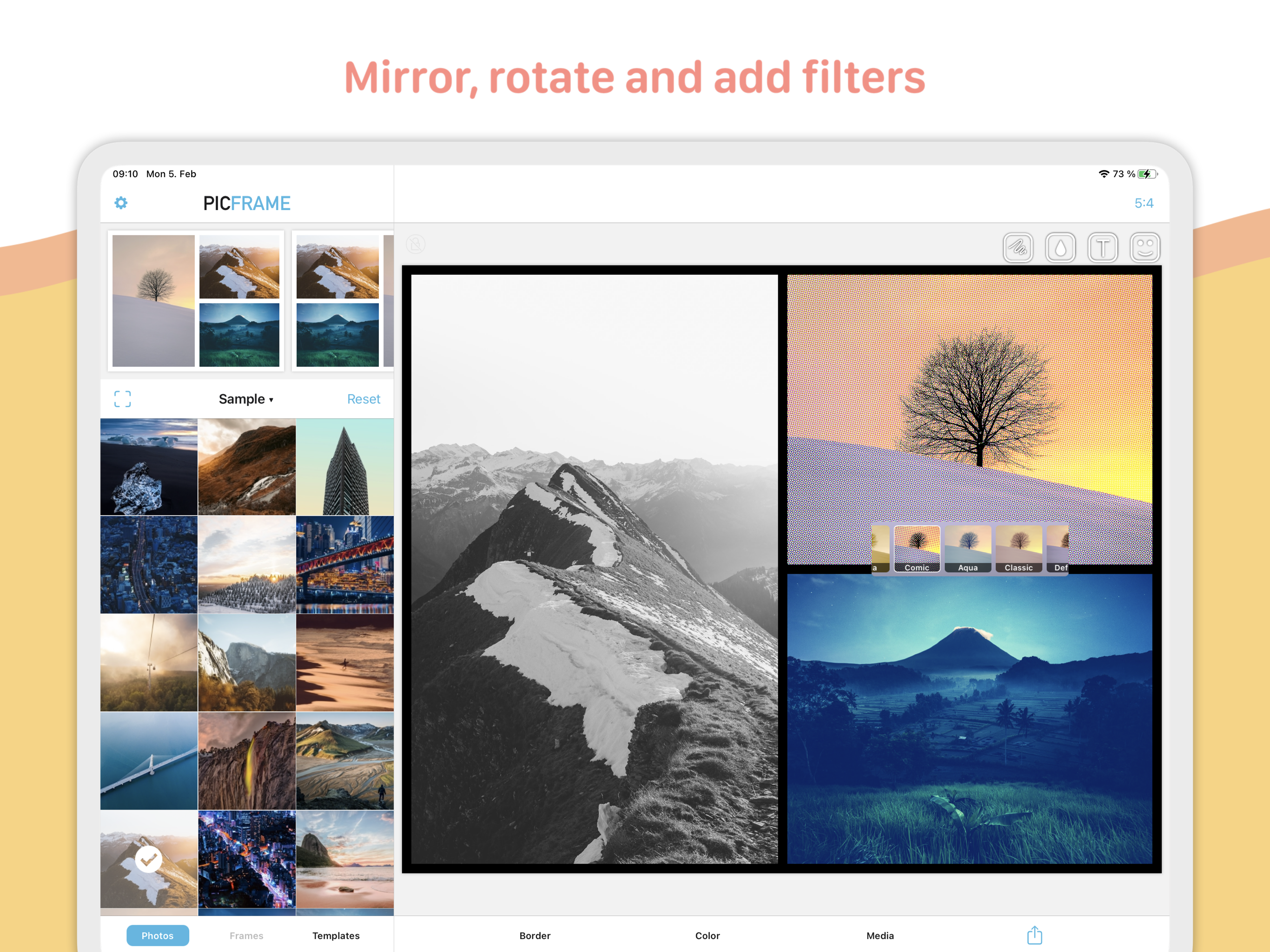This screenshot has width=1270, height=952.
Task: Open the Border options
Action: point(535,935)
